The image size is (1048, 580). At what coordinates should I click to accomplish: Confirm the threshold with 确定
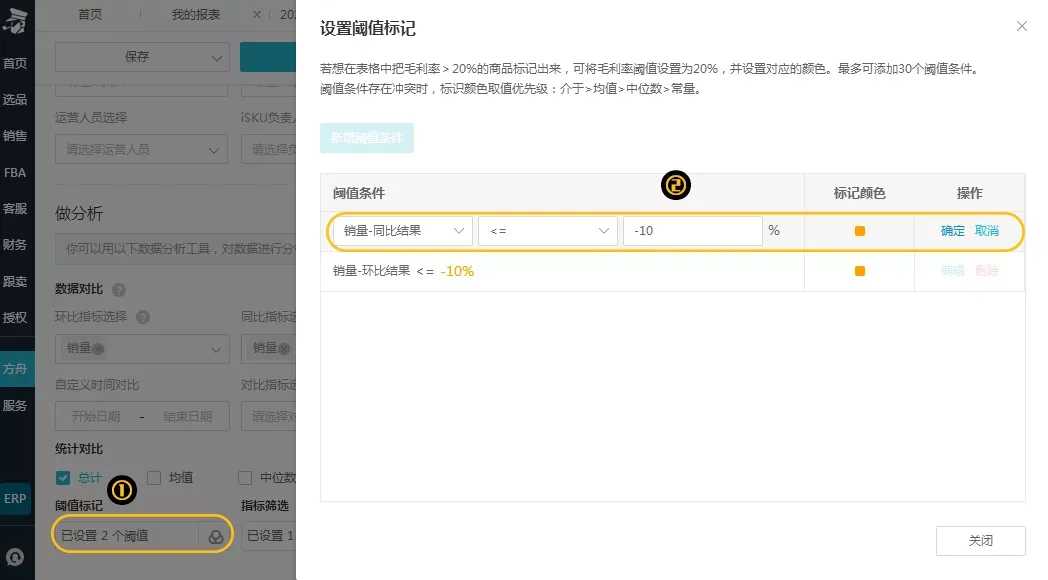point(952,231)
